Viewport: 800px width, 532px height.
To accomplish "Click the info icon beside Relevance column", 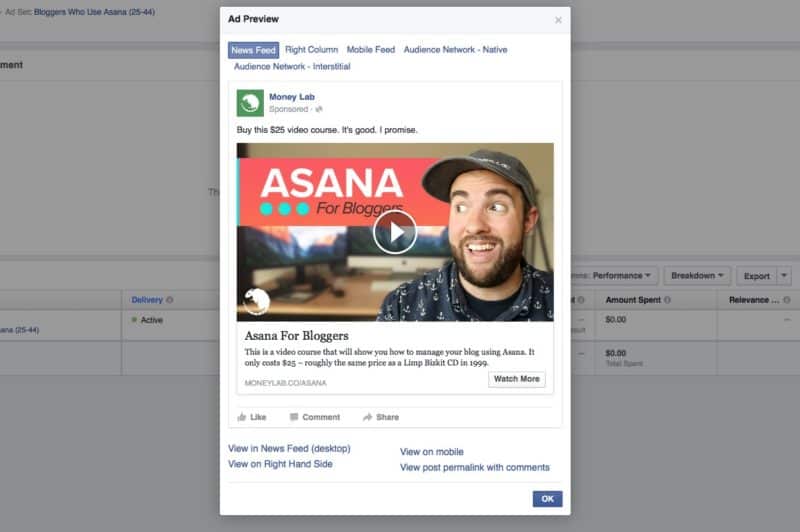I will pos(787,300).
